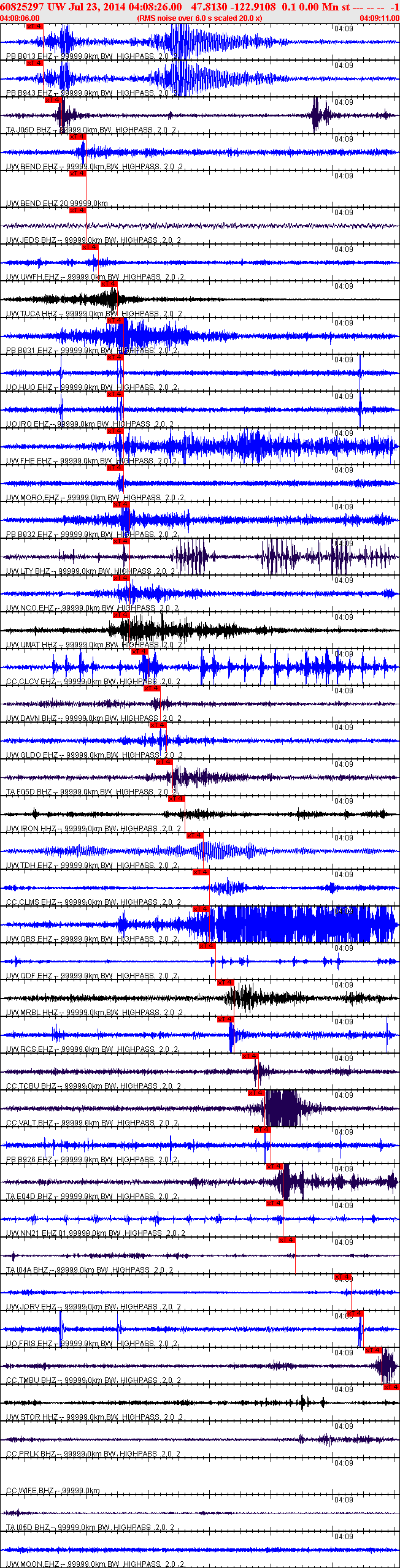The width and height of the screenshot is (400, 1568).
Task: Select the UW.GBS.EHZ station label
Action: click(93, 939)
